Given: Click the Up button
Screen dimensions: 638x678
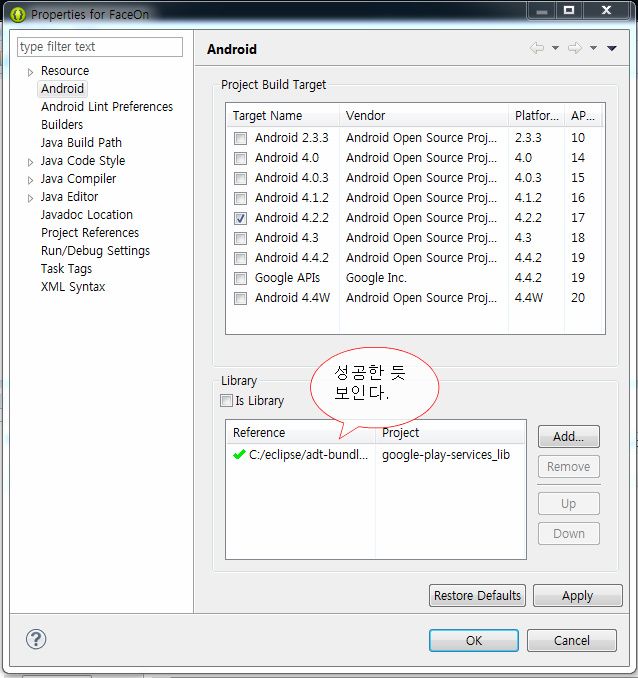Looking at the screenshot, I should [x=568, y=504].
